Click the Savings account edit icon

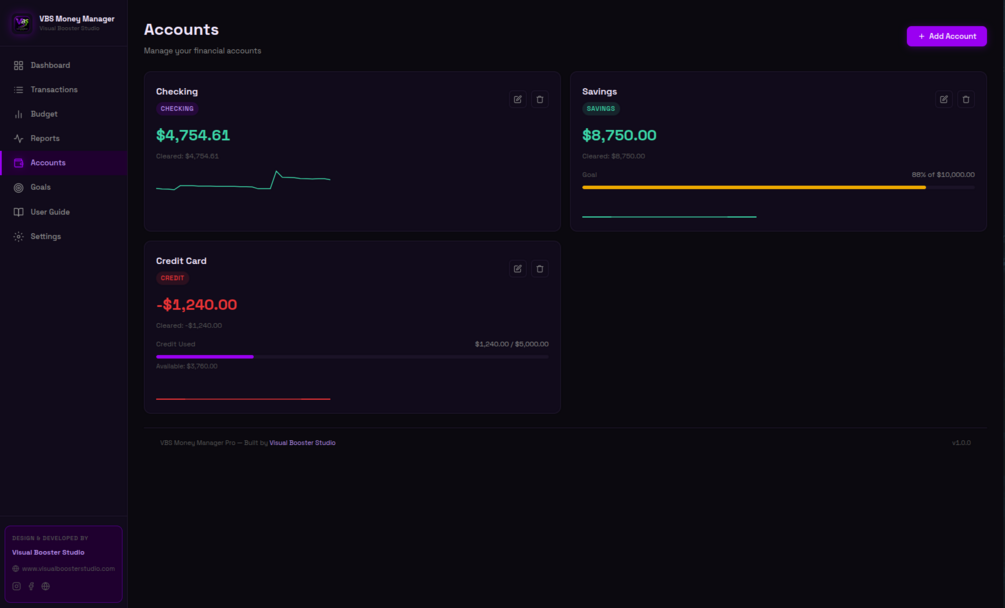943,99
